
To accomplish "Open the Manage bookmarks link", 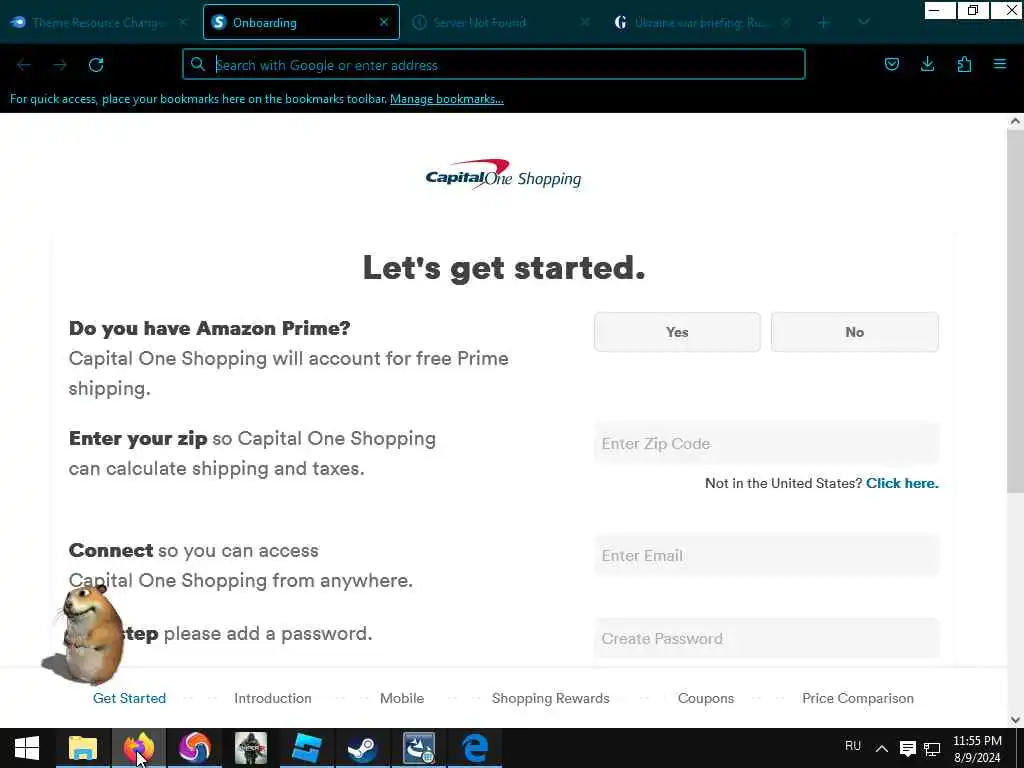I will (x=447, y=99).
